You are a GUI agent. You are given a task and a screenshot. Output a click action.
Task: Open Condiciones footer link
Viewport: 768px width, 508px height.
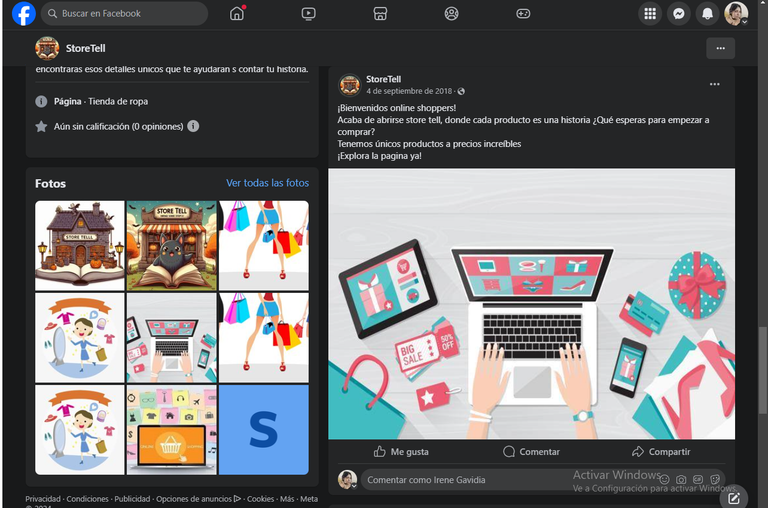[x=88, y=499]
